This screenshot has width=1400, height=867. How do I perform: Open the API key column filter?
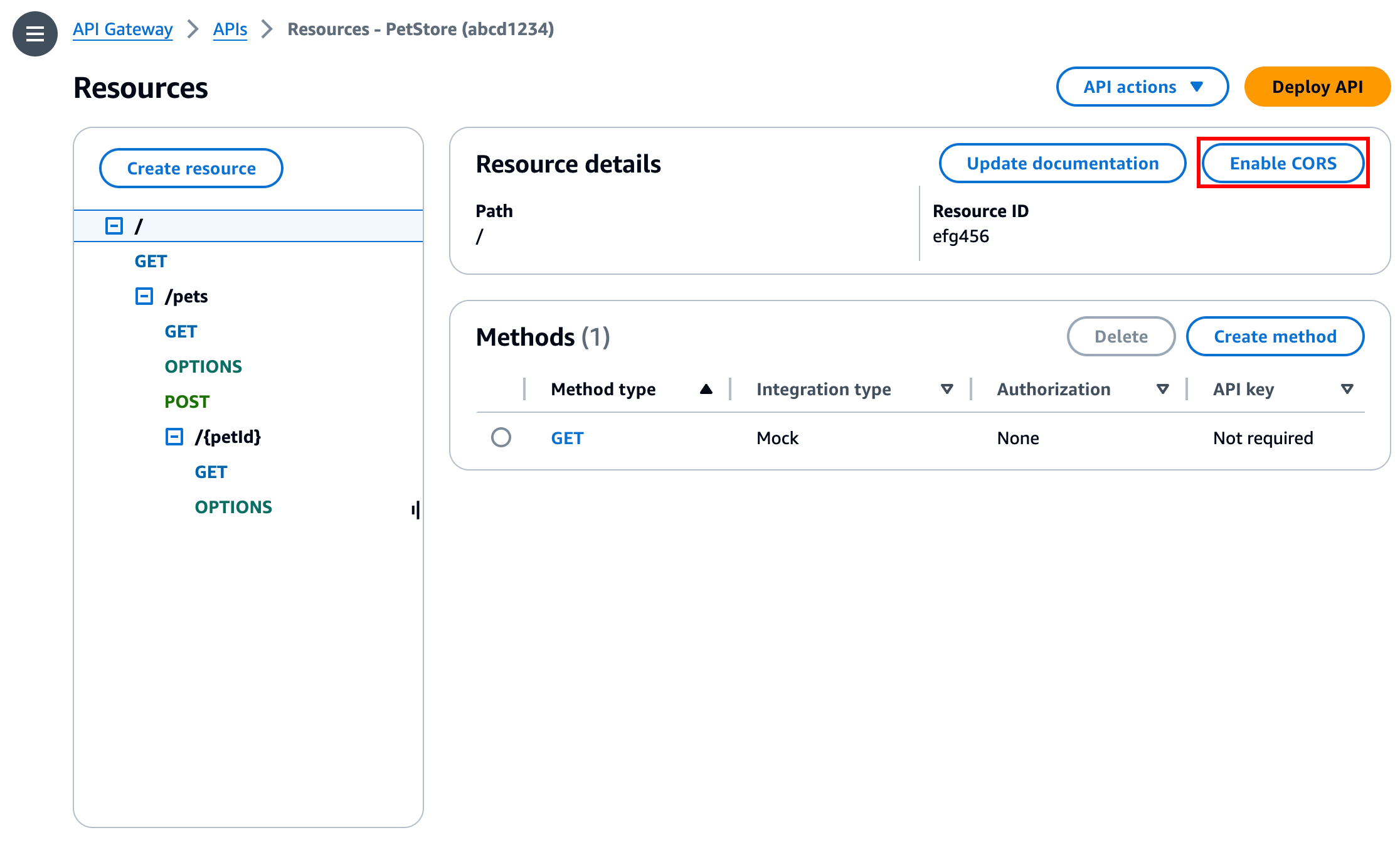(x=1347, y=389)
